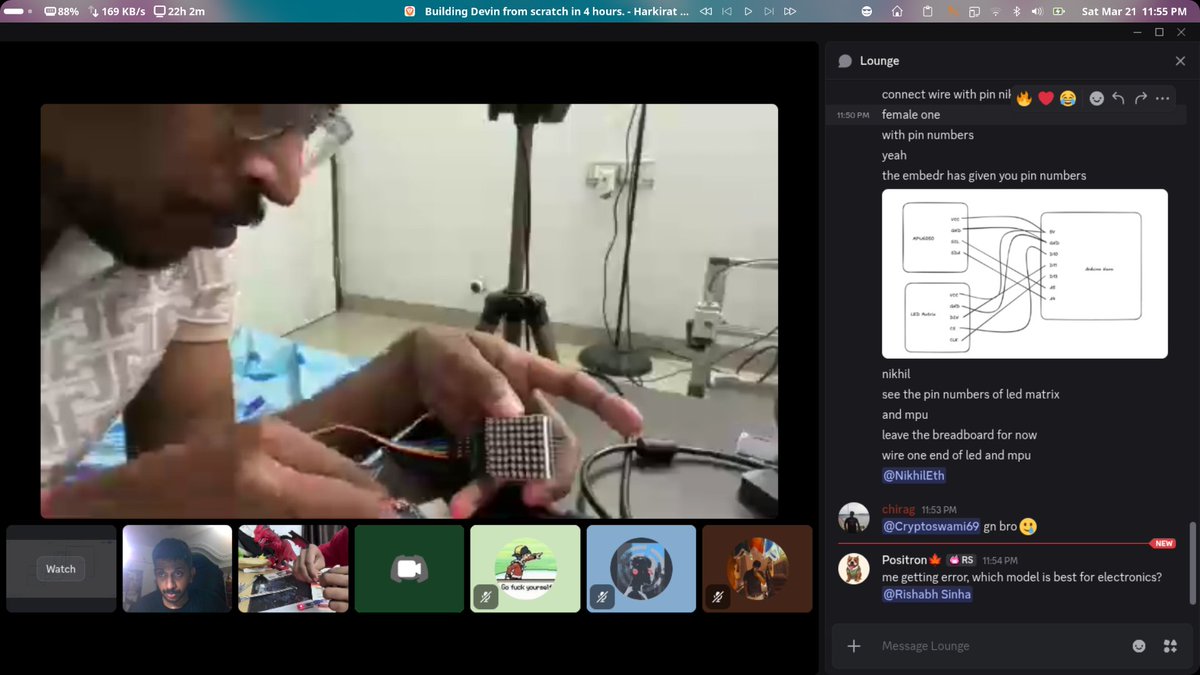Screen dimensions: 1200x675
Task: React with the fire emoji
Action: (1024, 98)
